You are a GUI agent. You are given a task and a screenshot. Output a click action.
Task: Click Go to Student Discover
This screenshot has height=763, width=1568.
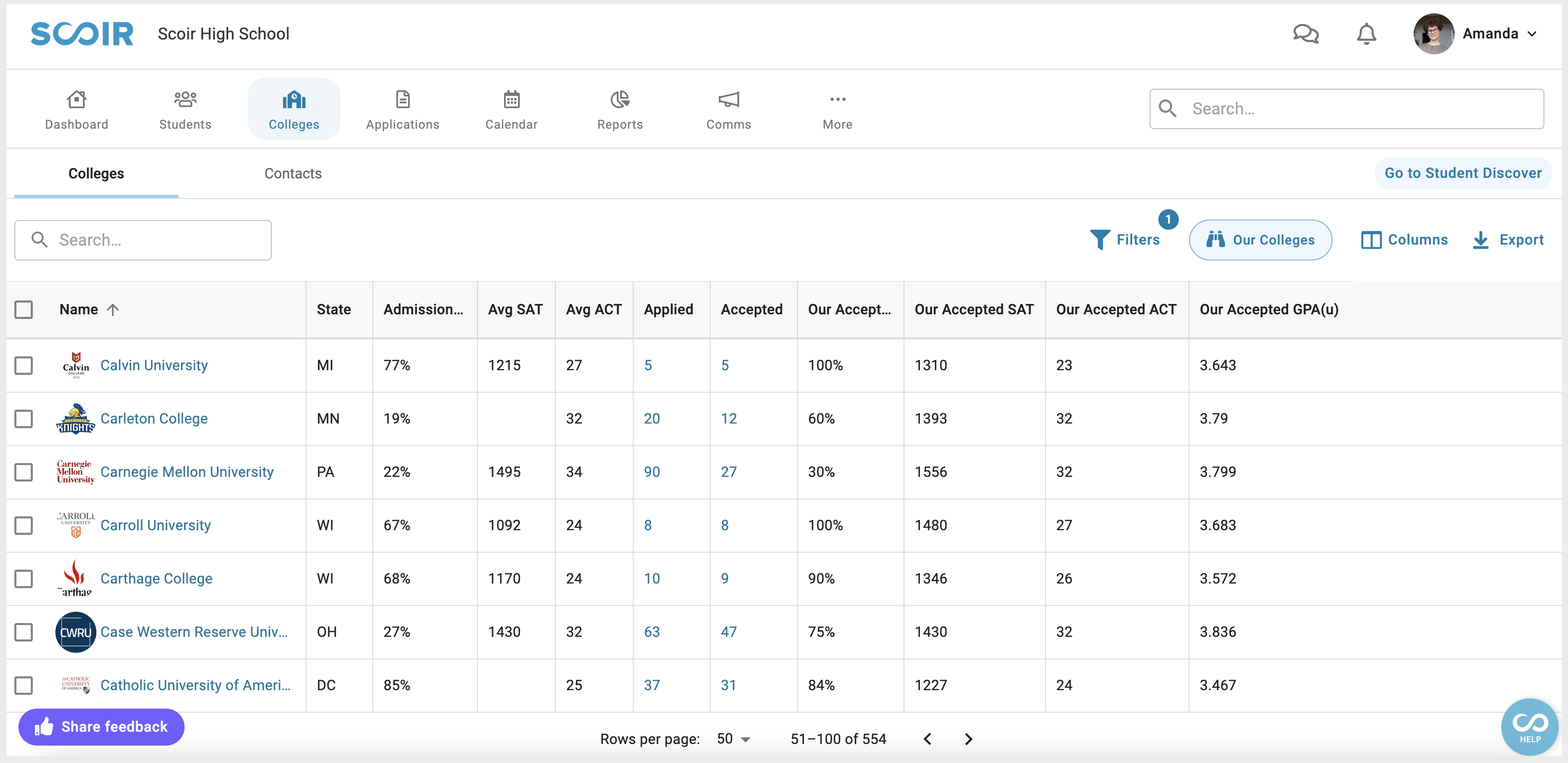point(1463,173)
